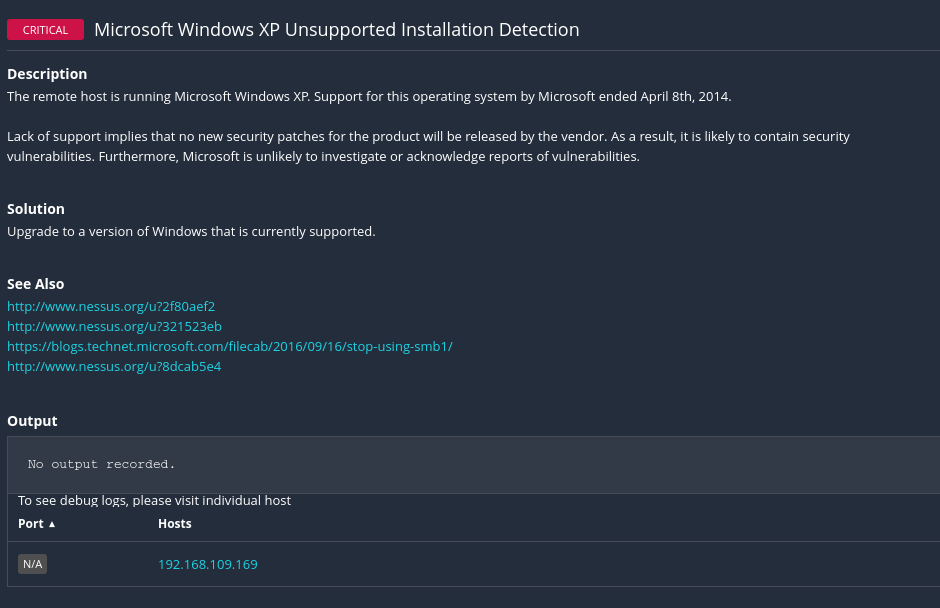
Task: Click the Hosts column header
Action: point(174,524)
